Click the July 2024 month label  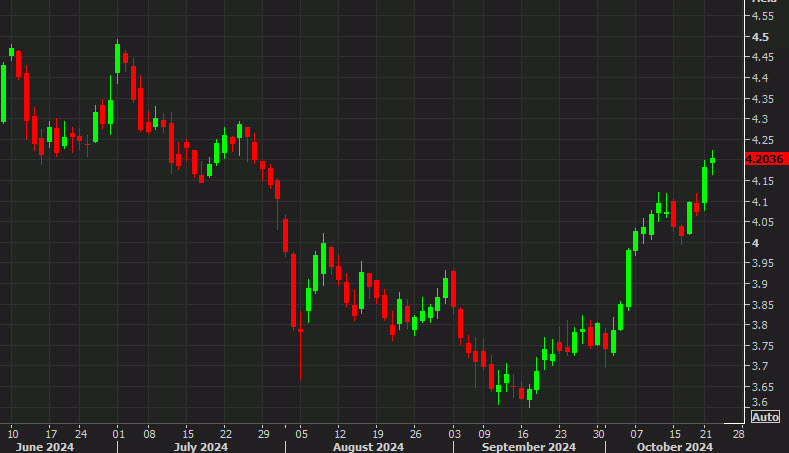point(200,447)
